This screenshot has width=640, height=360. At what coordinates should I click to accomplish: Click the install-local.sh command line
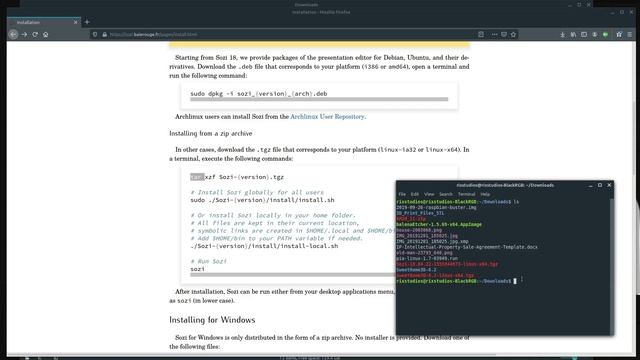pos(264,246)
